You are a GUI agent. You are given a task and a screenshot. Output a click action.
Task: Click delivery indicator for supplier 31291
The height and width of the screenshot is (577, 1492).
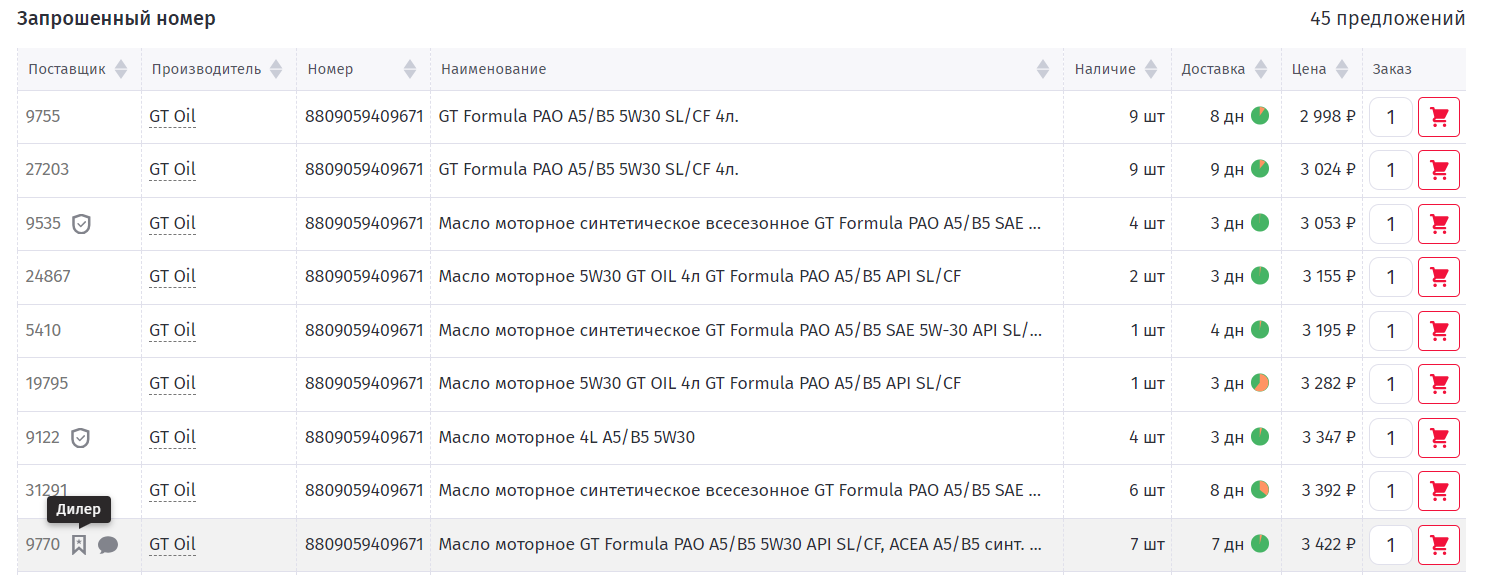1260,490
